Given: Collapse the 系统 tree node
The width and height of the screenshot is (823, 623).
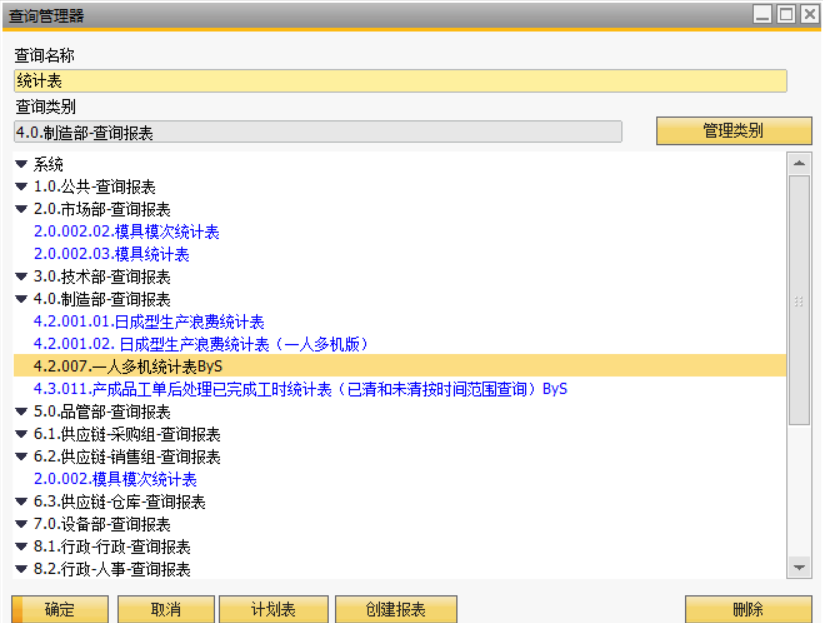Looking at the screenshot, I should [22, 165].
